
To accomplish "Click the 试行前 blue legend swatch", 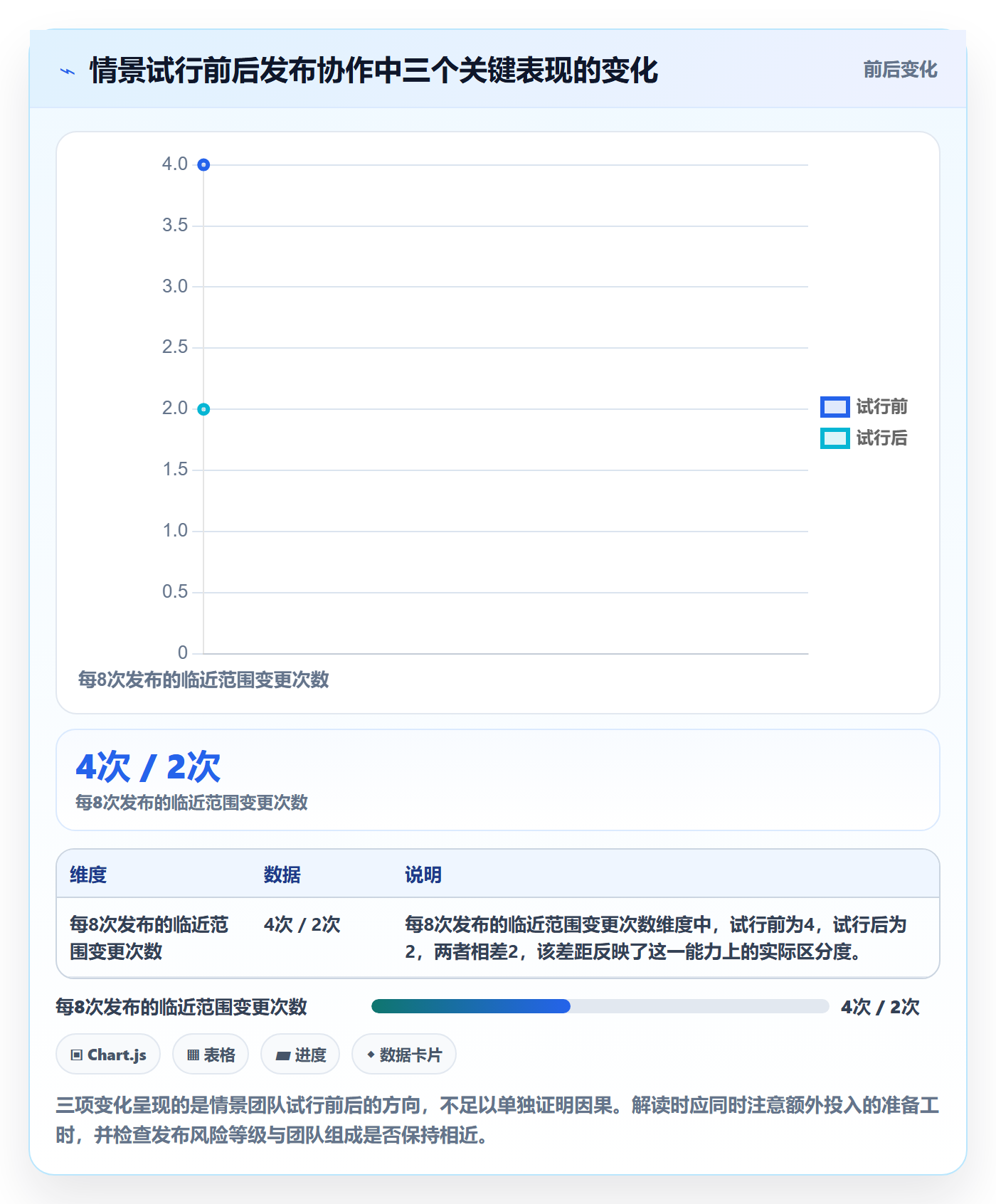I will point(835,407).
